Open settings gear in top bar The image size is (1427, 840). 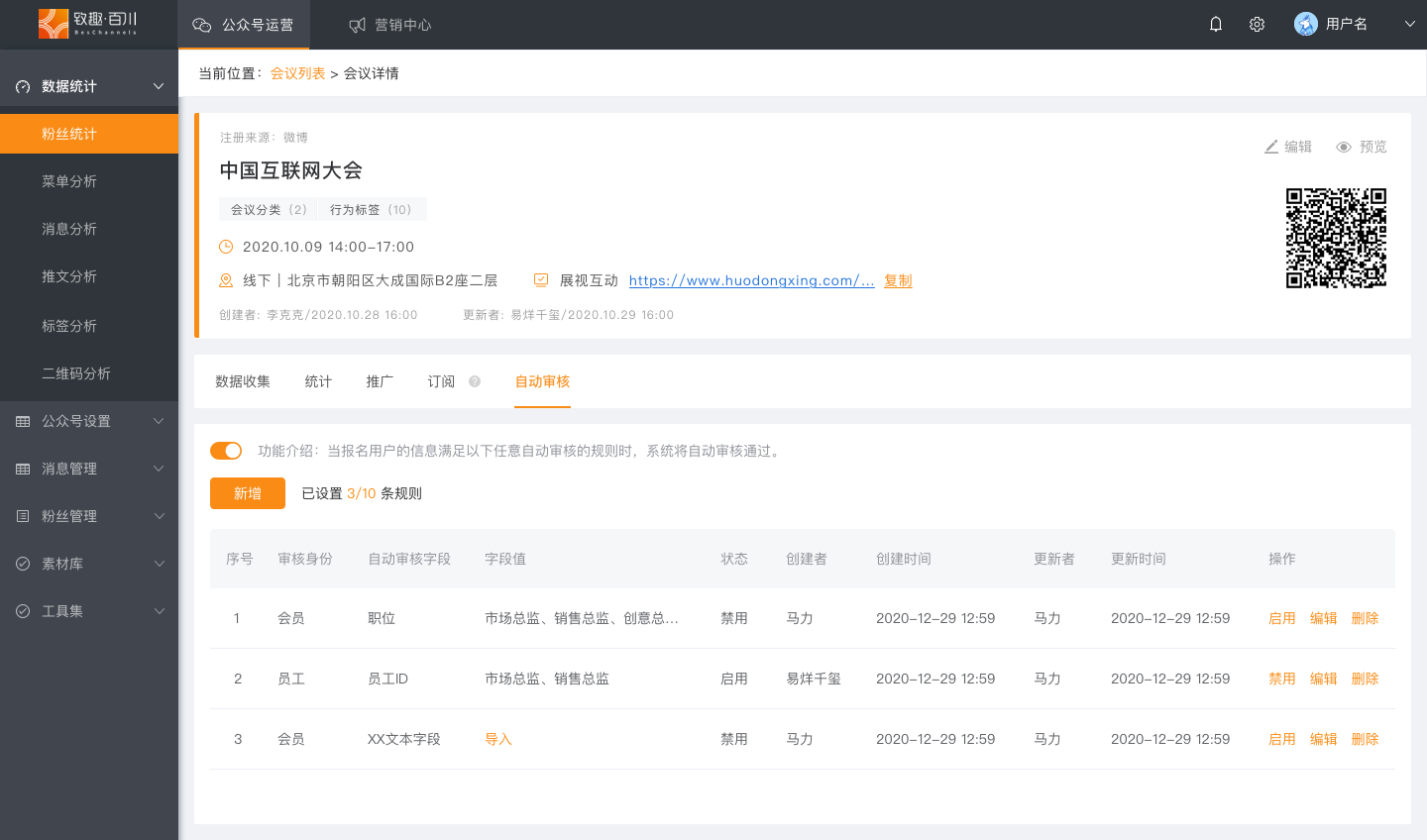(x=1257, y=24)
